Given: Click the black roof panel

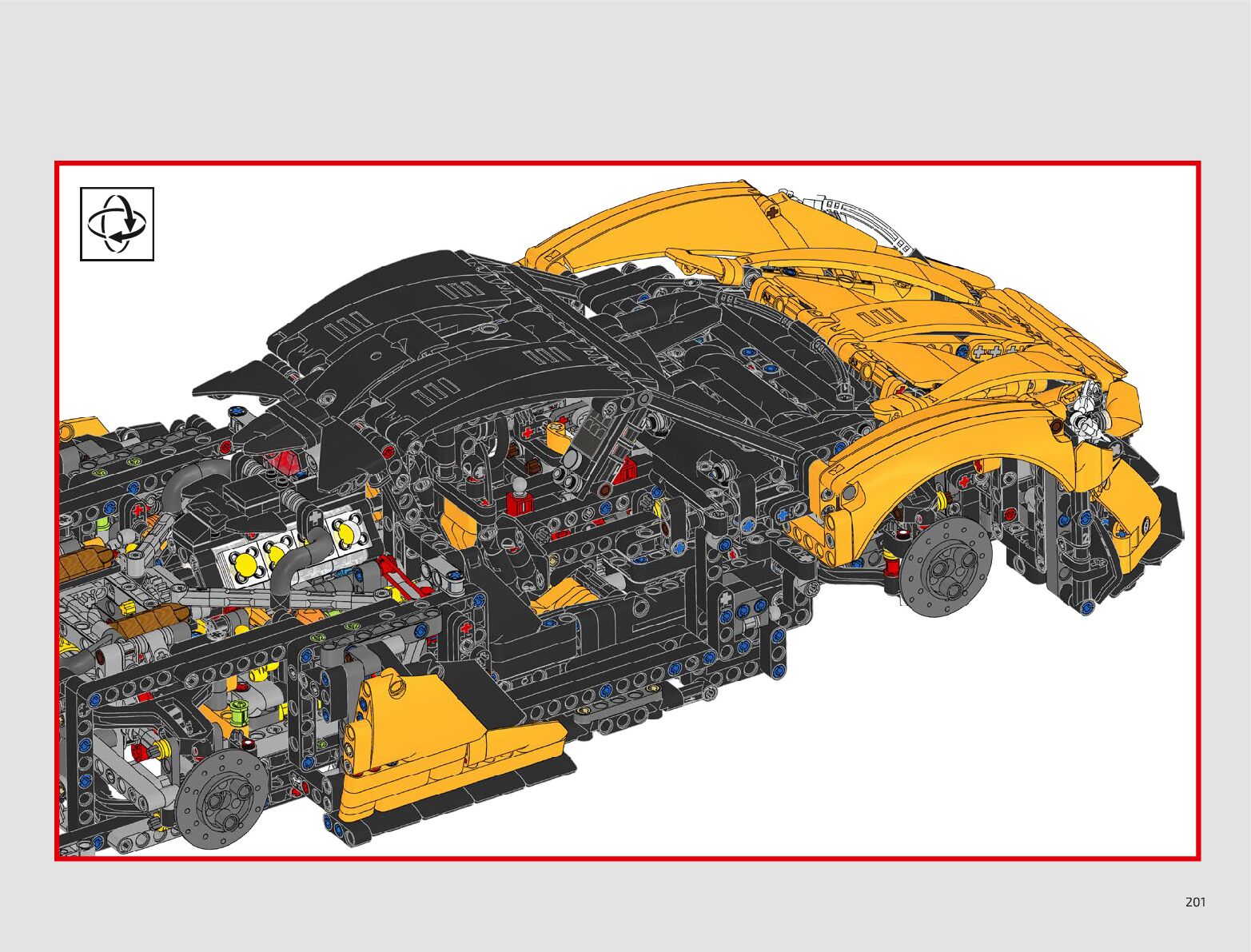Looking at the screenshot, I should [480, 320].
